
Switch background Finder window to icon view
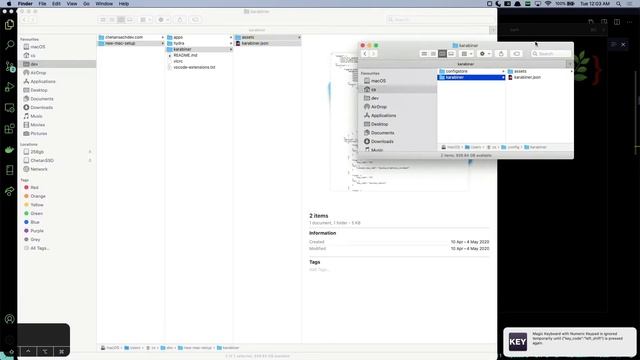[x=103, y=20]
